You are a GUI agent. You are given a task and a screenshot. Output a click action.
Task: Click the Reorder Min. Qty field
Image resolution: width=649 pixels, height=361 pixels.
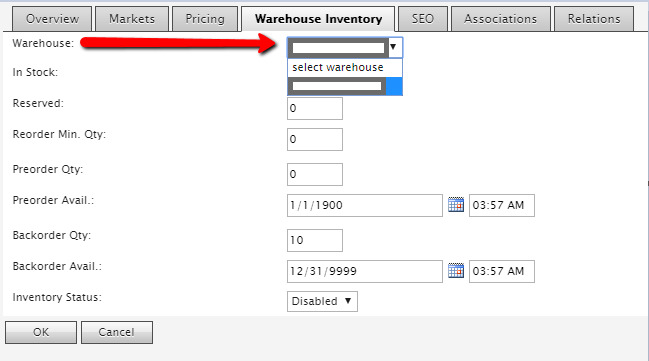point(315,140)
